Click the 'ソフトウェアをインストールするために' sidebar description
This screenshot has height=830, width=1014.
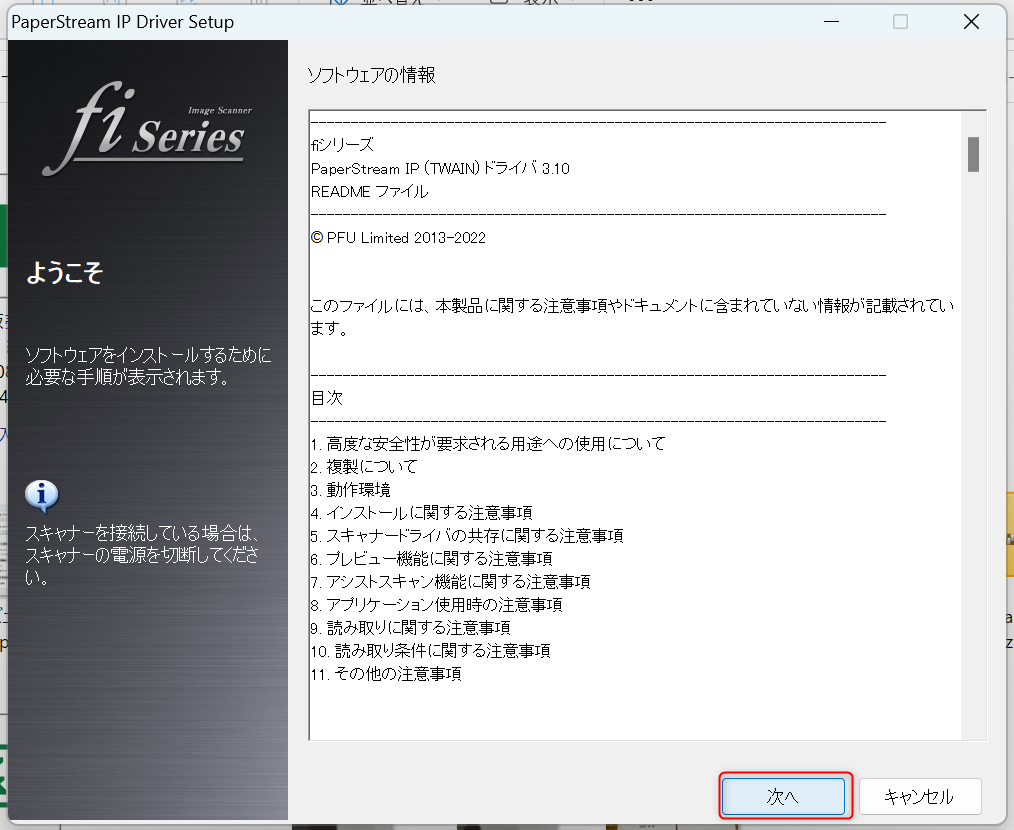148,366
